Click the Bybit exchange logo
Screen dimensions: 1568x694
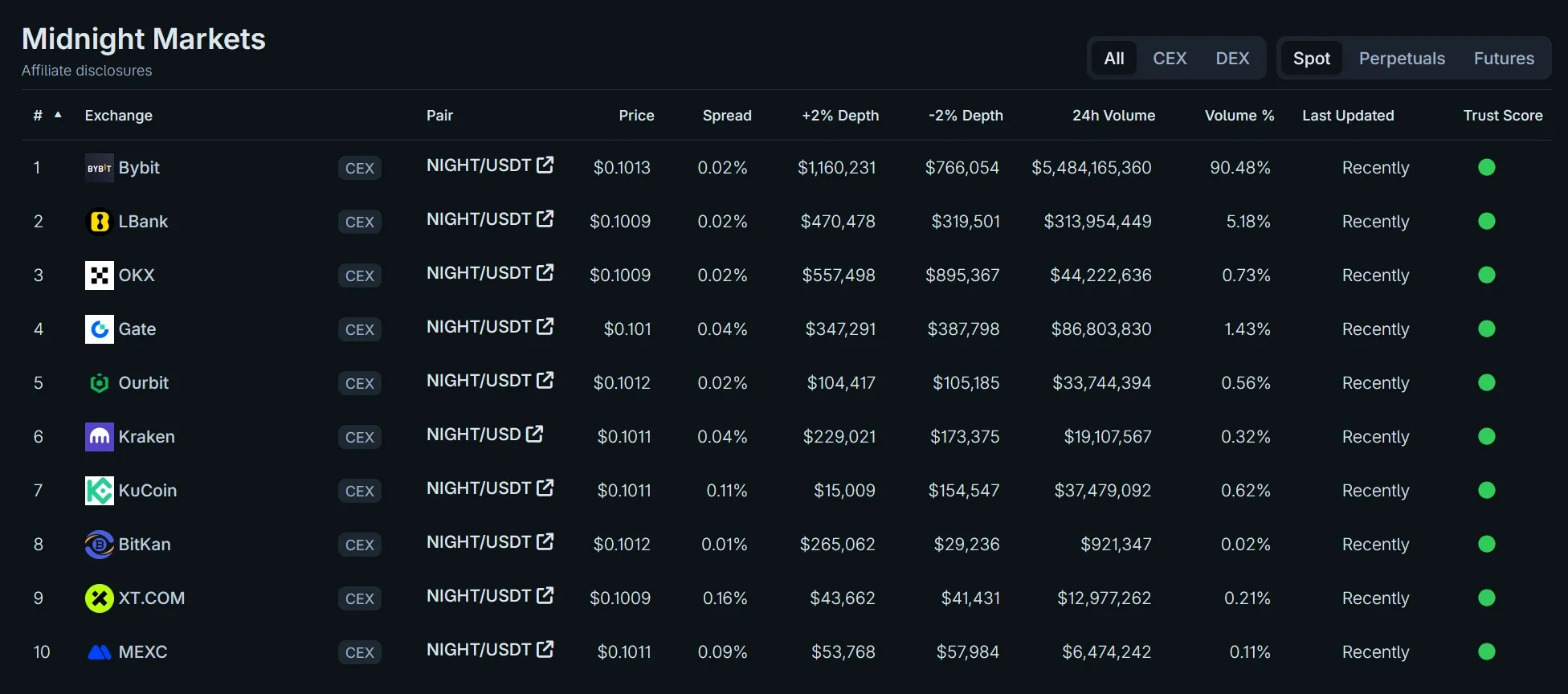[x=100, y=168]
